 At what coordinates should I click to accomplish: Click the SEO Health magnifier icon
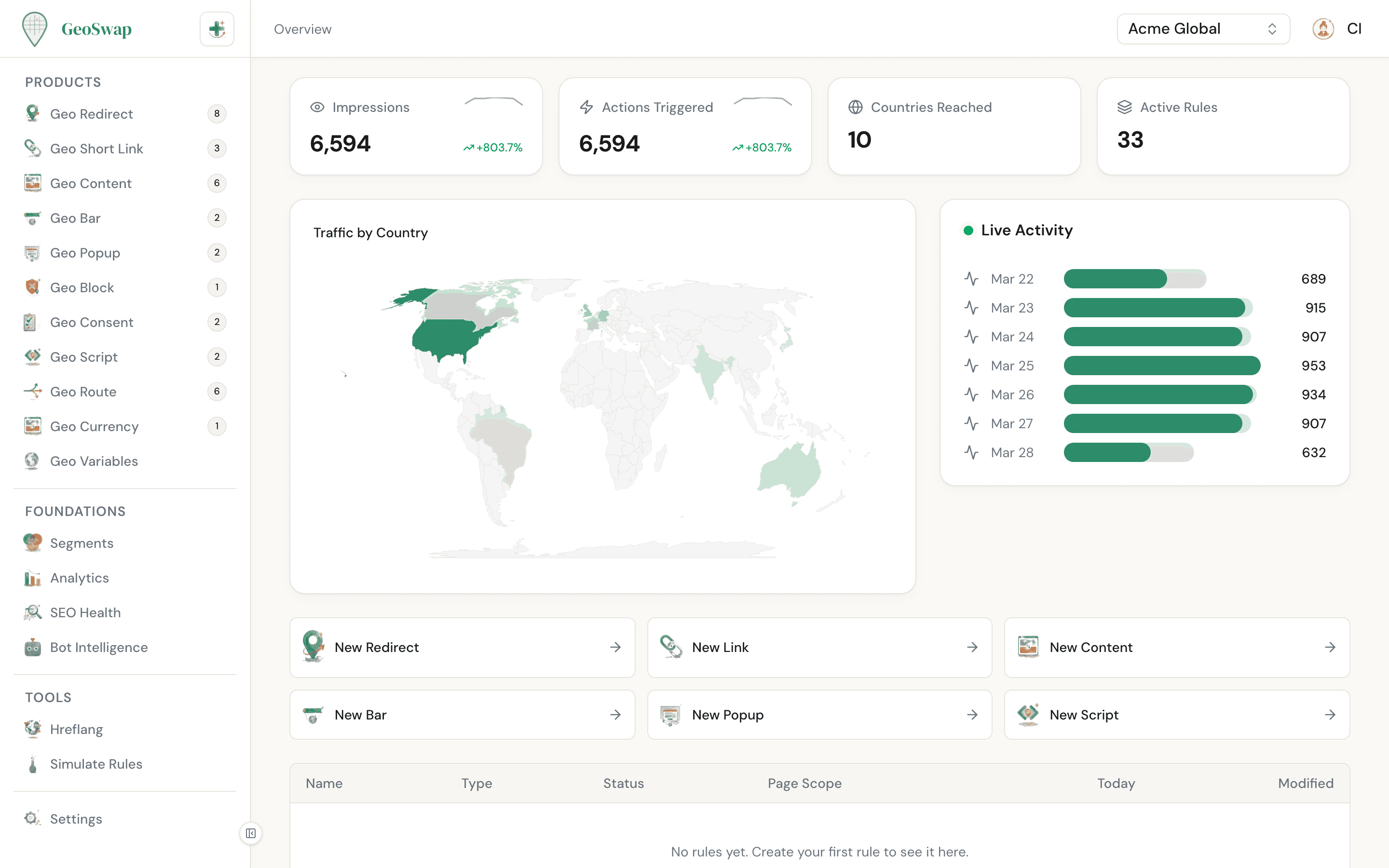pyautogui.click(x=33, y=612)
